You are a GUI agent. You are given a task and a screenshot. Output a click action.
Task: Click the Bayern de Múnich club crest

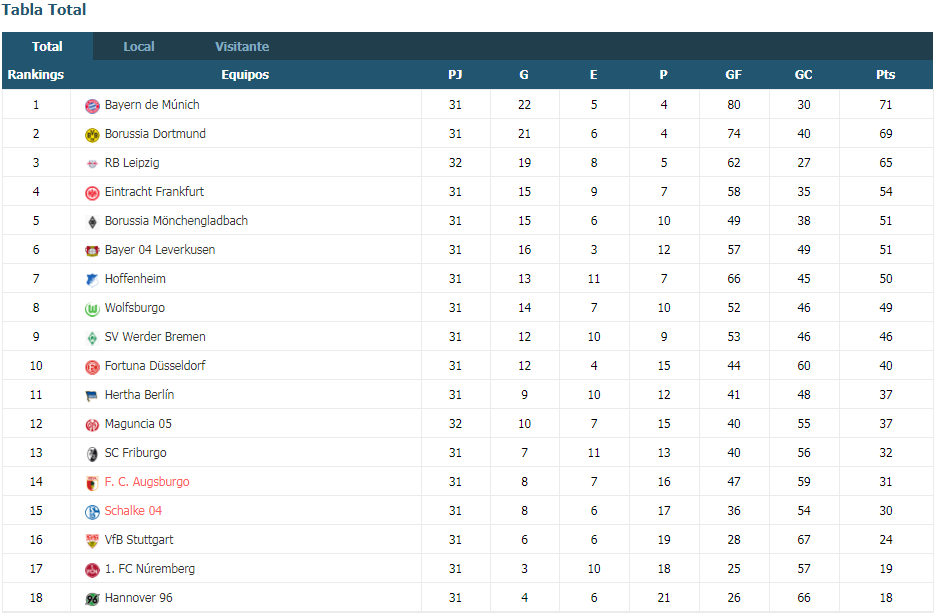[92, 106]
